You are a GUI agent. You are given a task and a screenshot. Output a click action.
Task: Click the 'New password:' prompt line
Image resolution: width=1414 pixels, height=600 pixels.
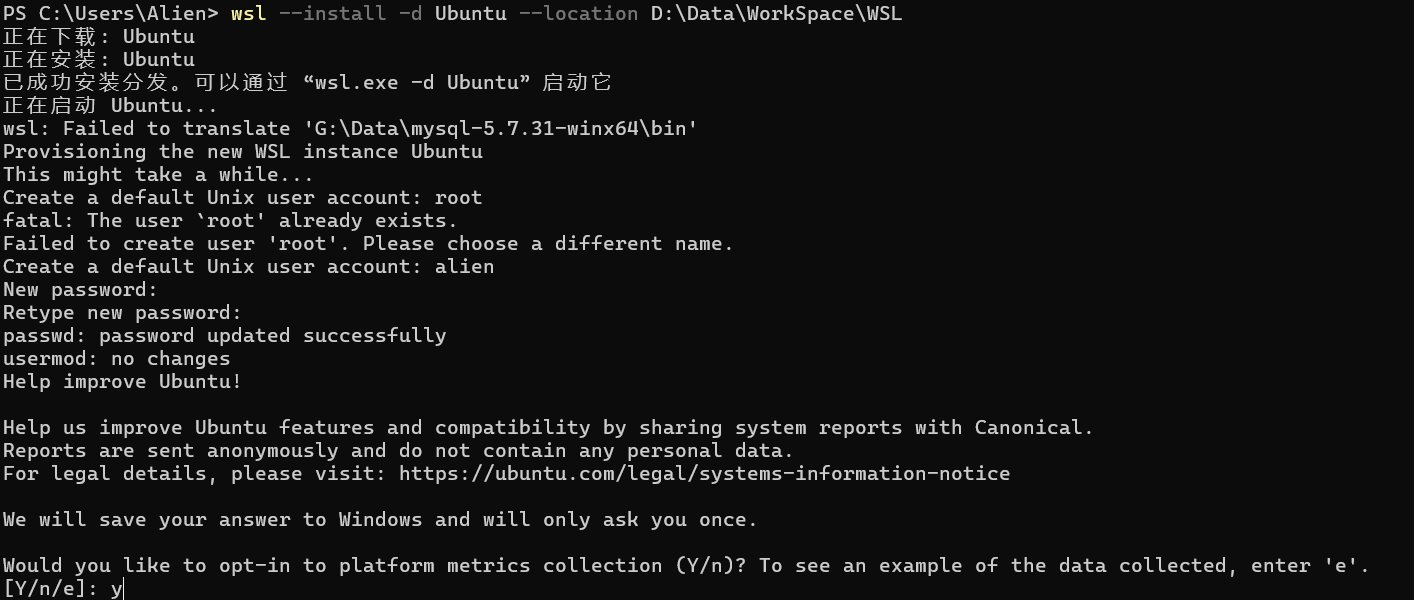pyautogui.click(x=80, y=290)
